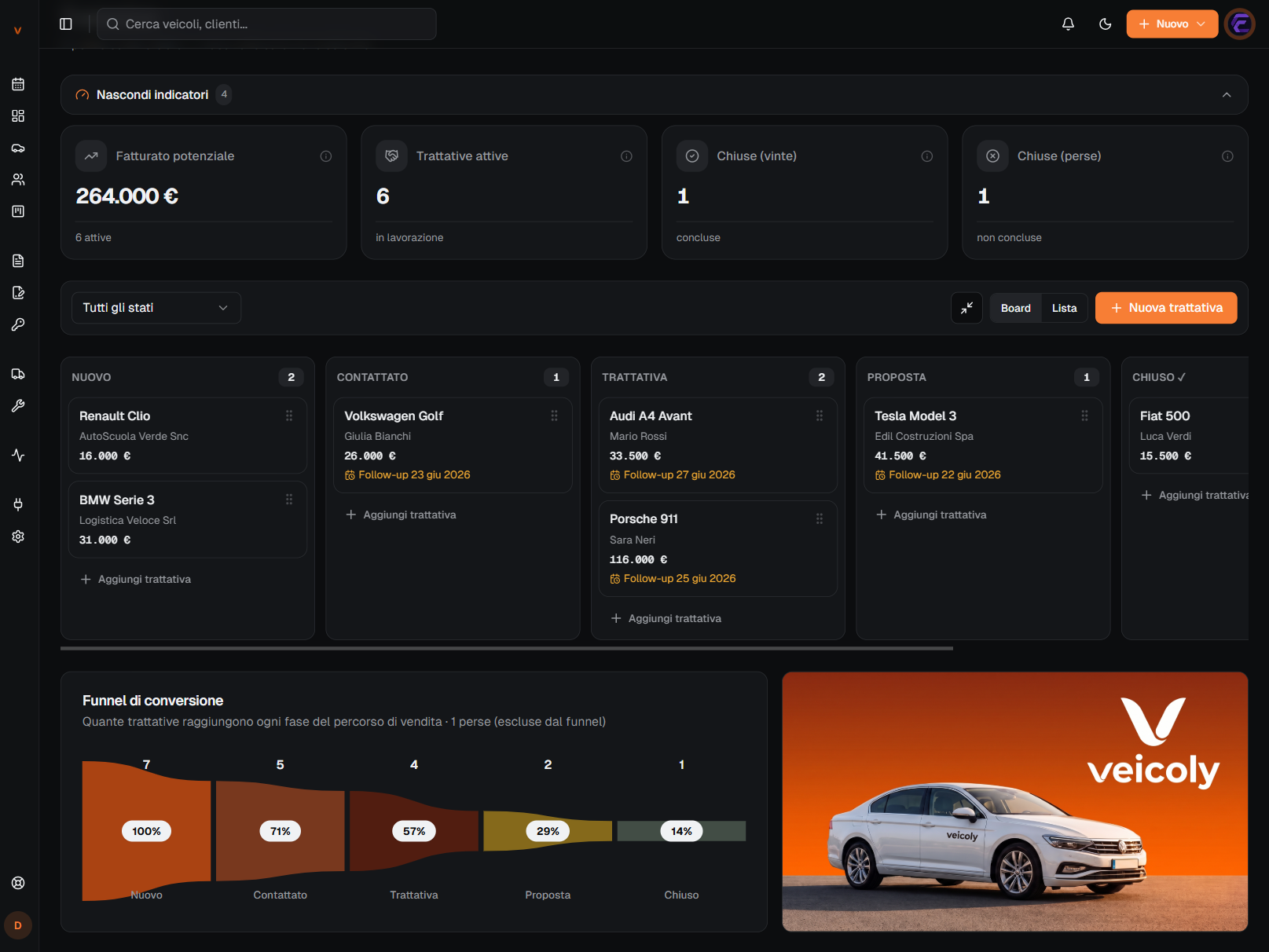Click the collapse board view icon
The height and width of the screenshot is (952, 1269).
[x=966, y=308]
